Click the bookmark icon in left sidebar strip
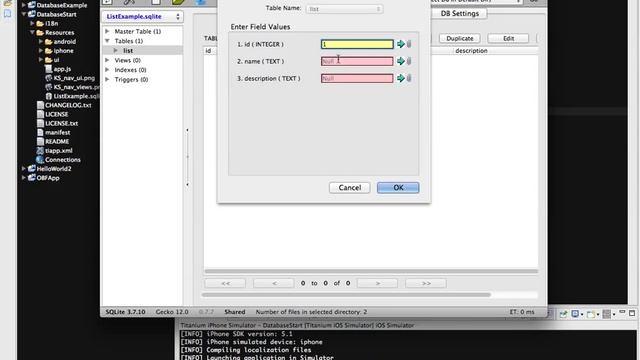The image size is (640, 360). coord(7,13)
